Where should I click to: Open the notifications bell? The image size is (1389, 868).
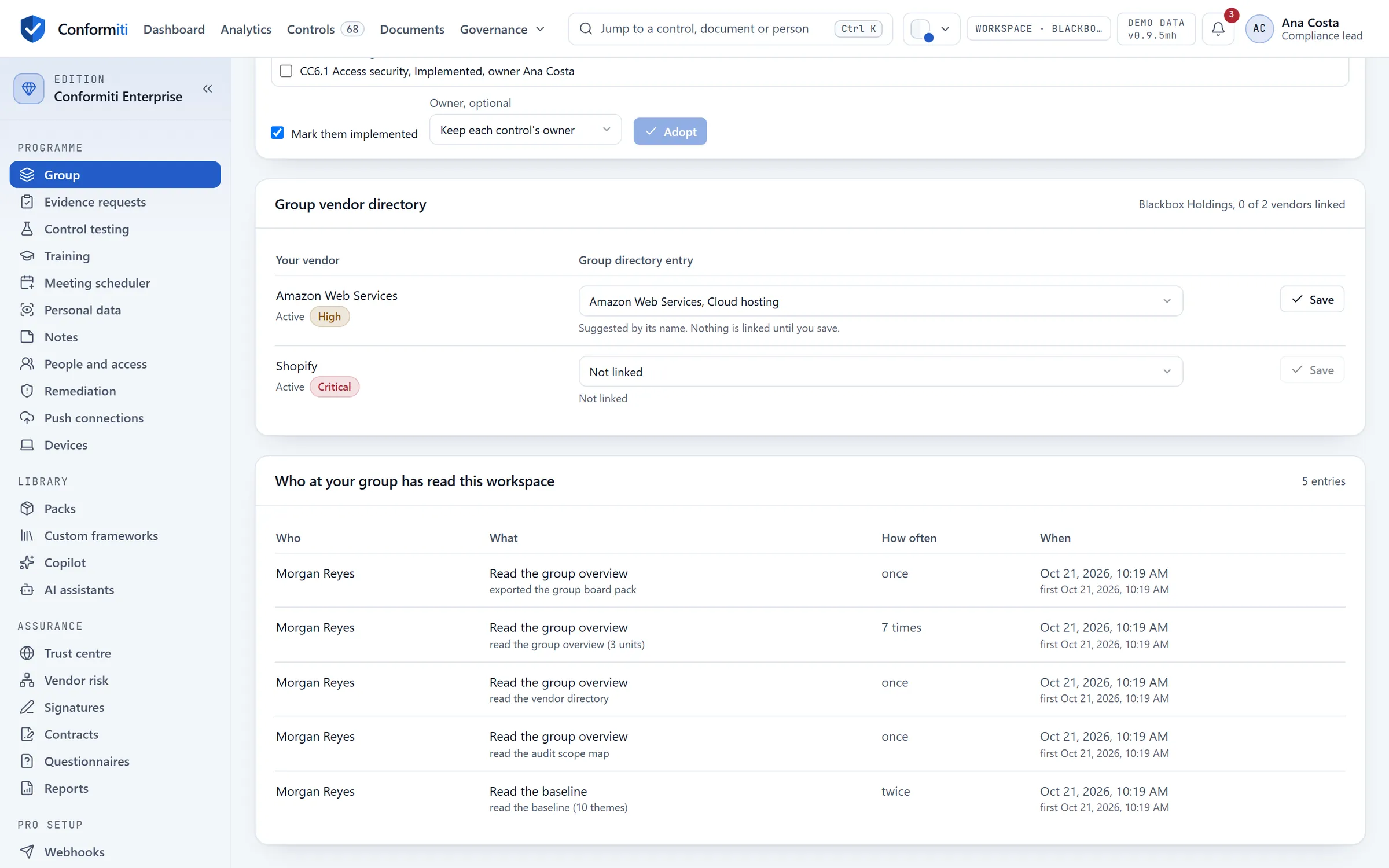click(x=1218, y=28)
